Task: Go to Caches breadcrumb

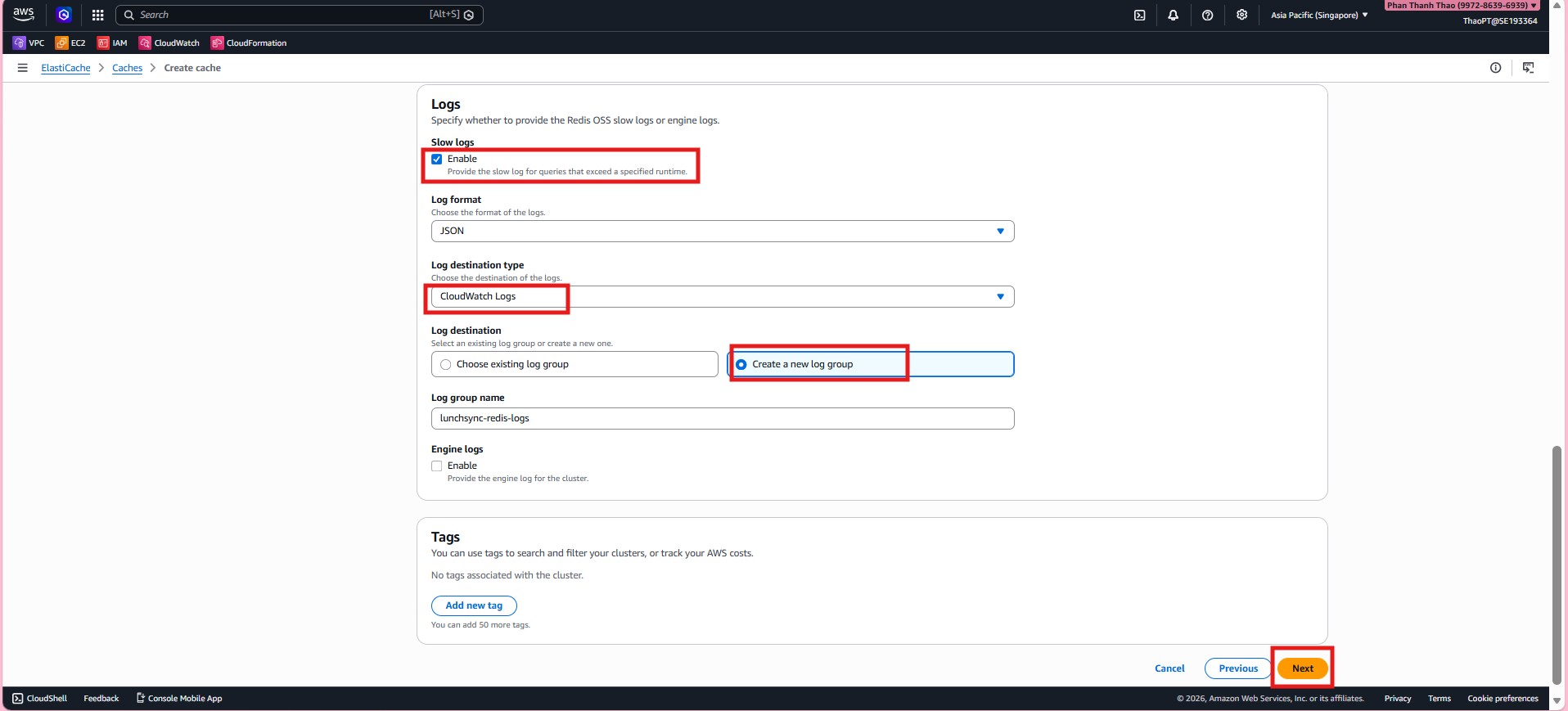Action: 127,68
